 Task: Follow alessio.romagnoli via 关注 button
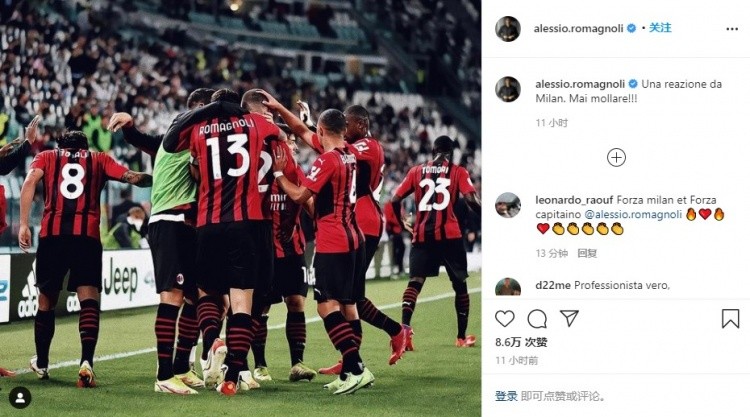pyautogui.click(x=660, y=28)
